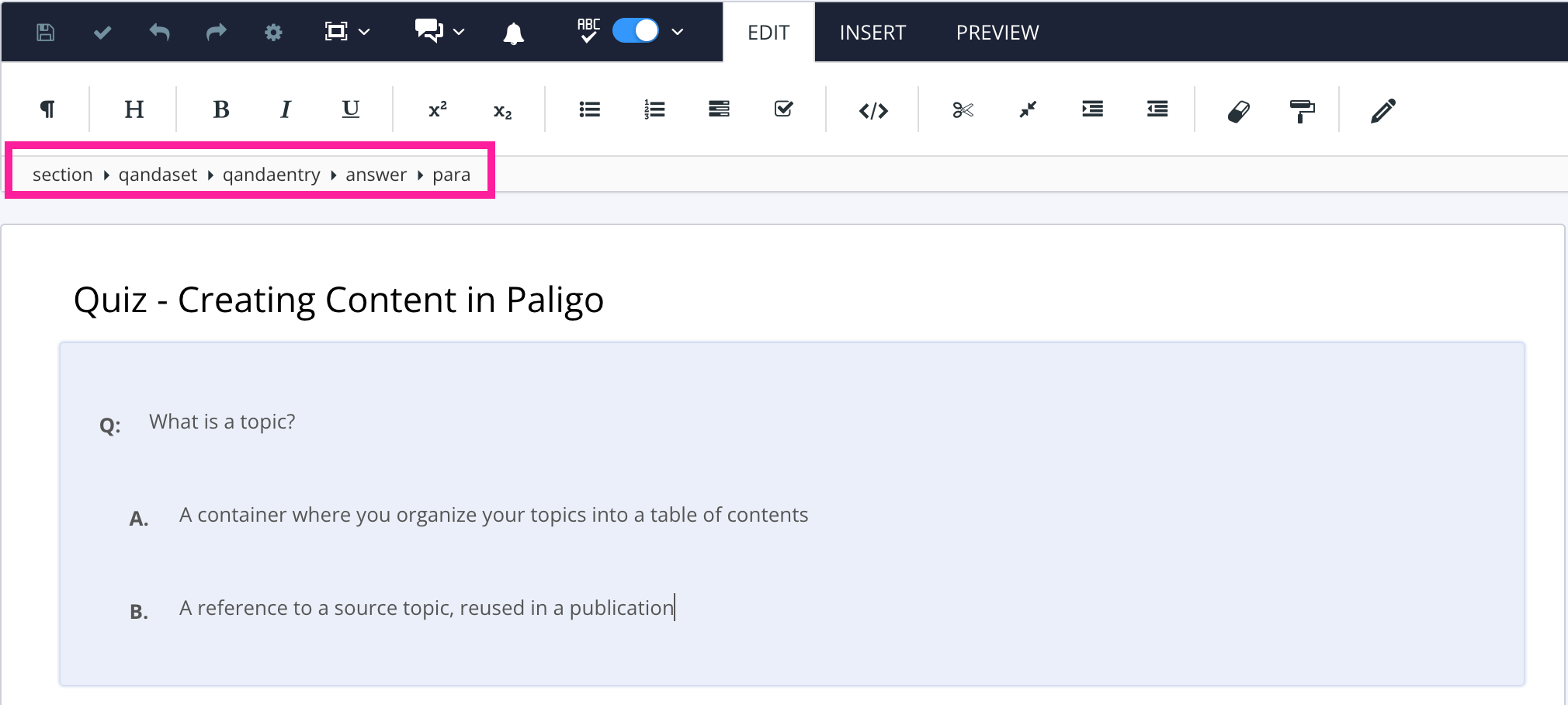Select the scissors cut tool
Image resolution: width=1568 pixels, height=705 pixels.
(x=963, y=109)
